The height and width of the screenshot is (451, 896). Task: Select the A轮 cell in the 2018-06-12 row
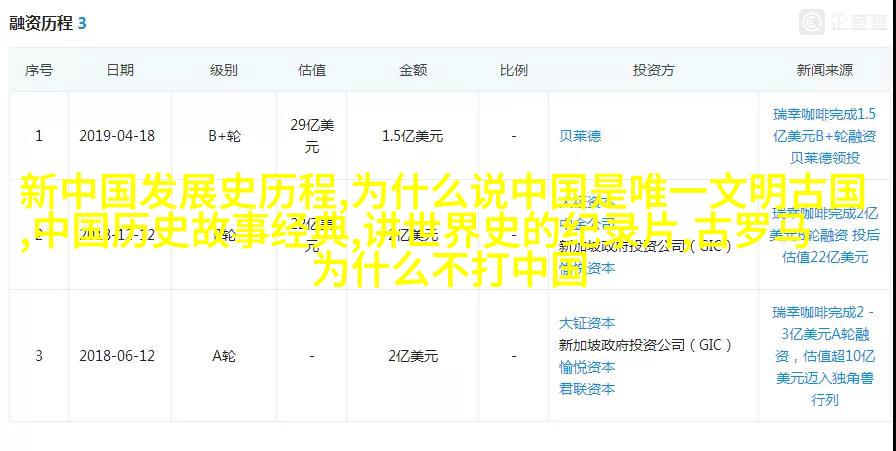(x=224, y=356)
